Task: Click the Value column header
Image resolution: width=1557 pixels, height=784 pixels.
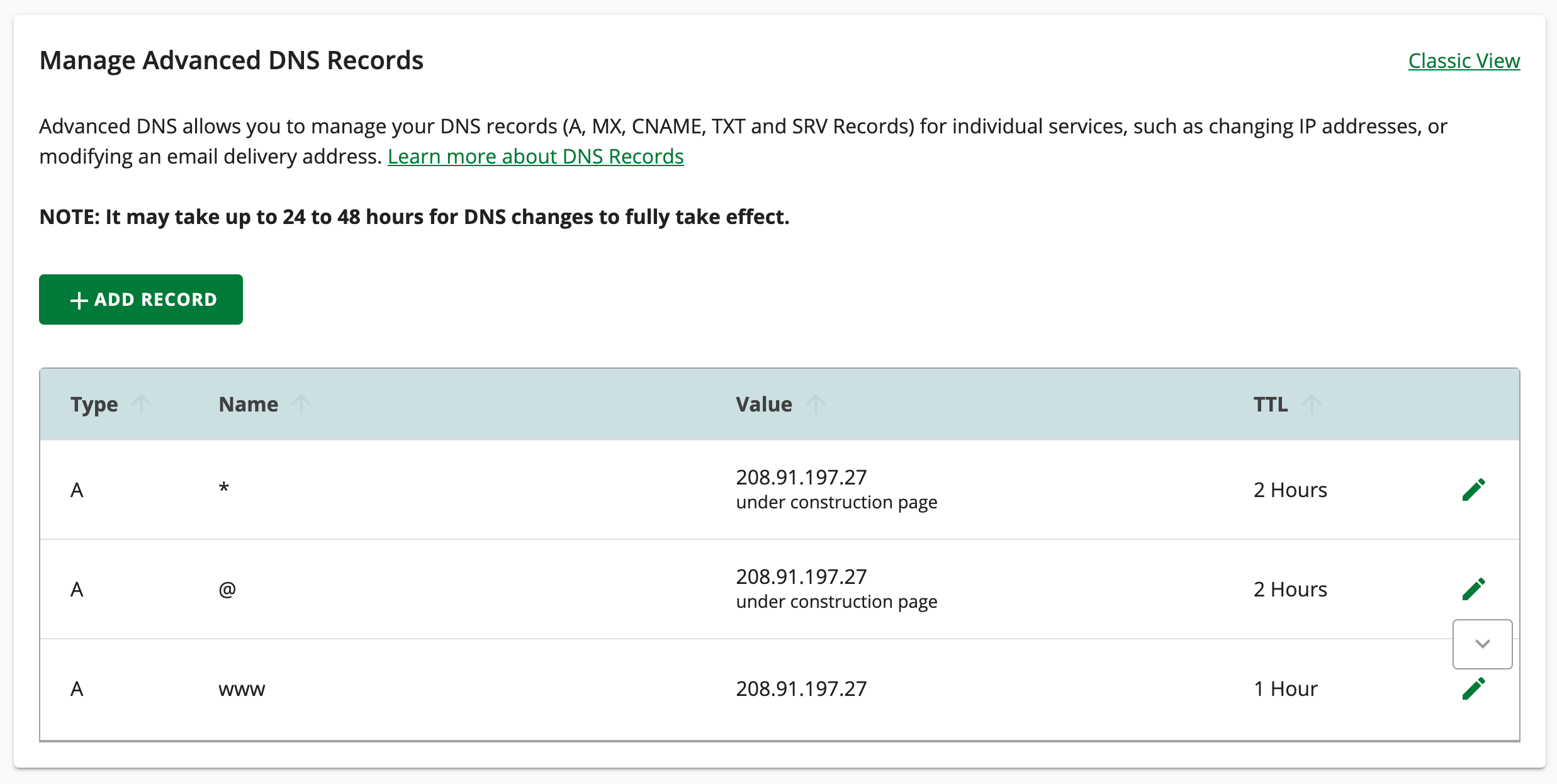Action: pyautogui.click(x=764, y=404)
